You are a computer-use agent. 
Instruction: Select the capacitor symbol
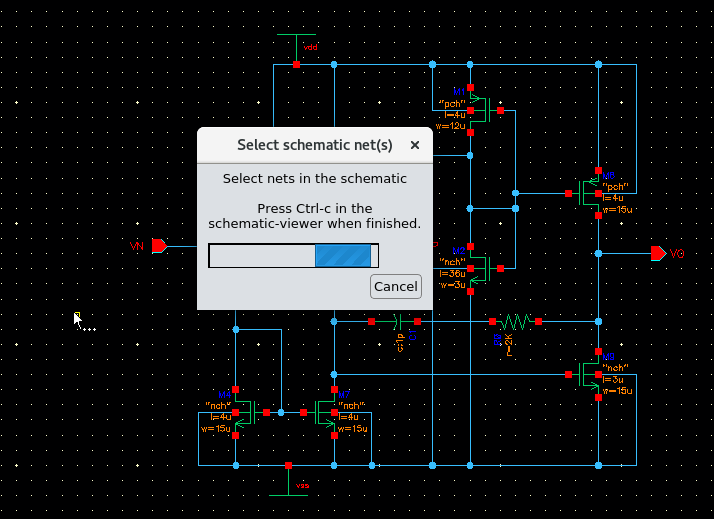pos(398,322)
